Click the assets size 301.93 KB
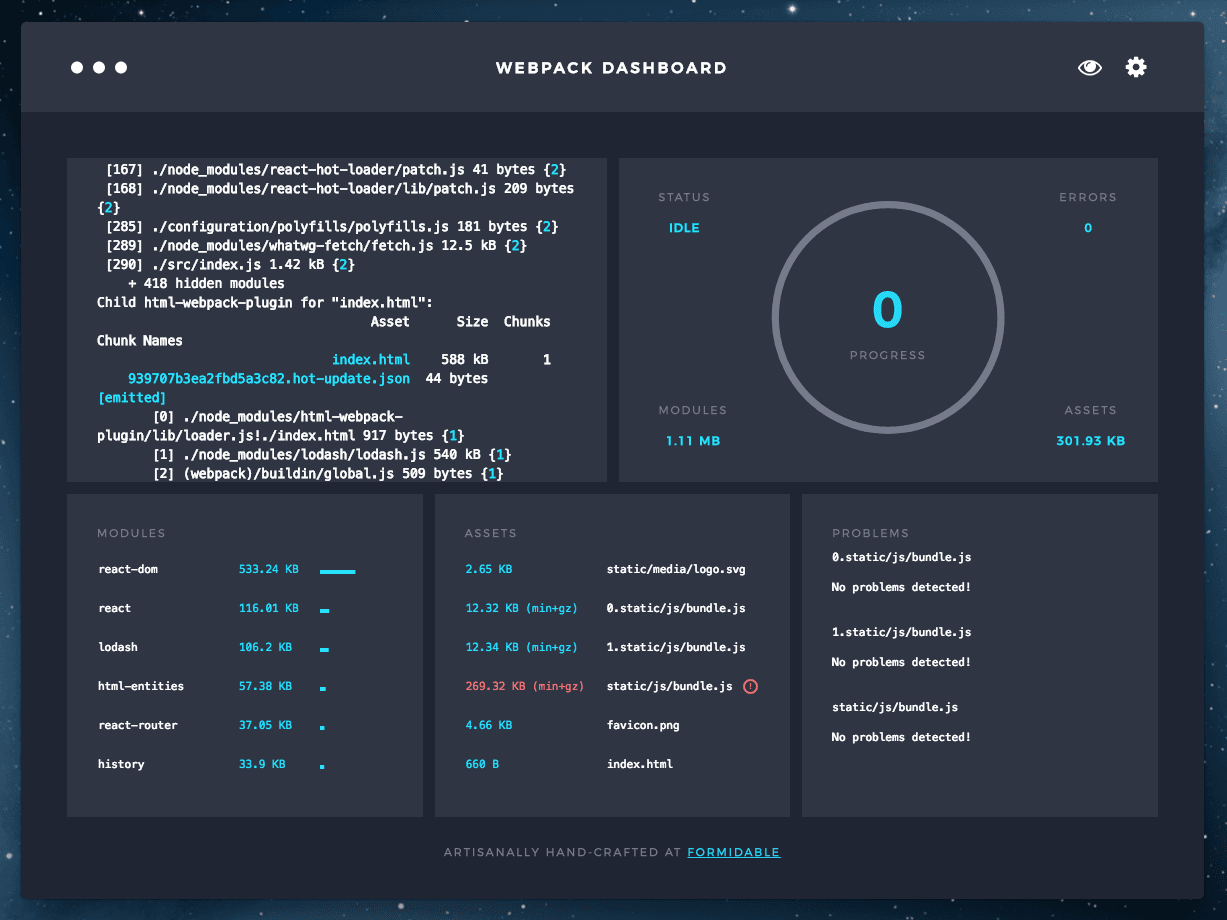The image size is (1227, 920). point(1090,441)
